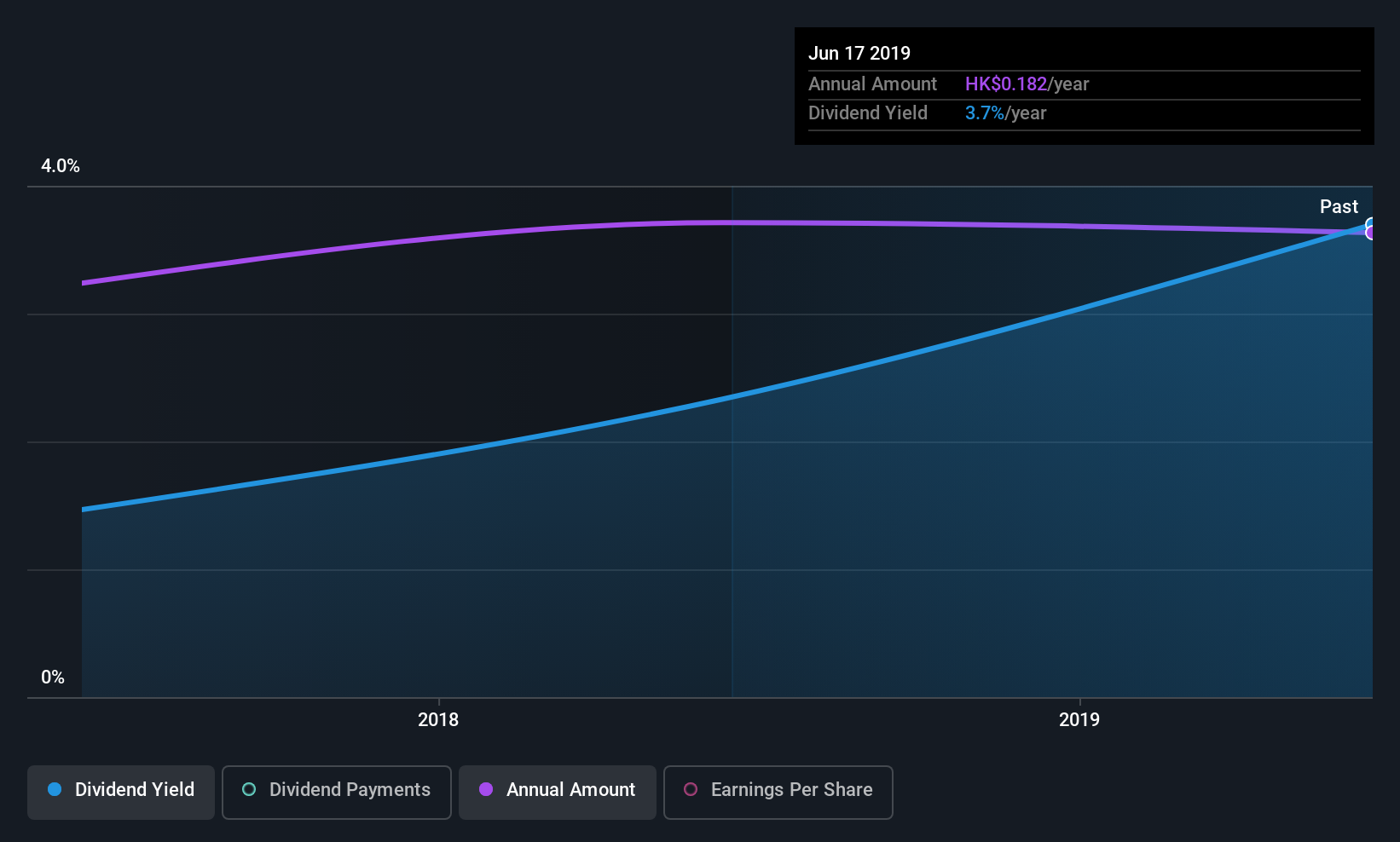This screenshot has height=842, width=1400.
Task: Select the purple endpoint marker on the chart
Action: [1371, 233]
